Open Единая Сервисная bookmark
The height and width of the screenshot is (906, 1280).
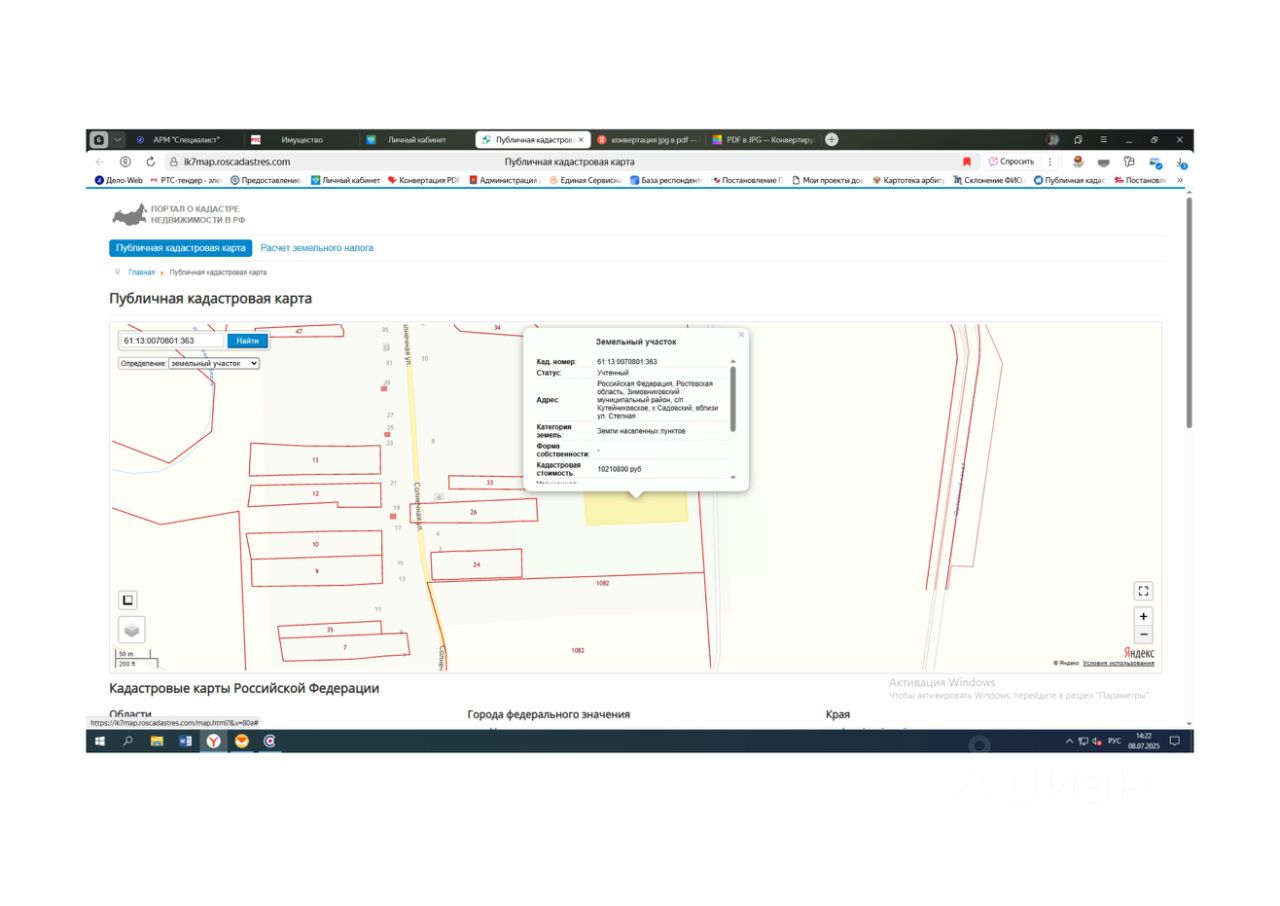(585, 180)
